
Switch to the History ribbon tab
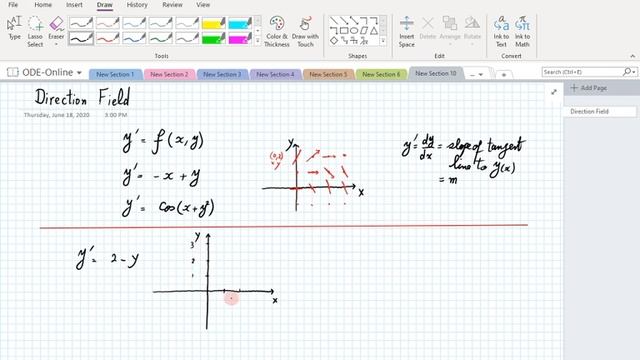(137, 5)
